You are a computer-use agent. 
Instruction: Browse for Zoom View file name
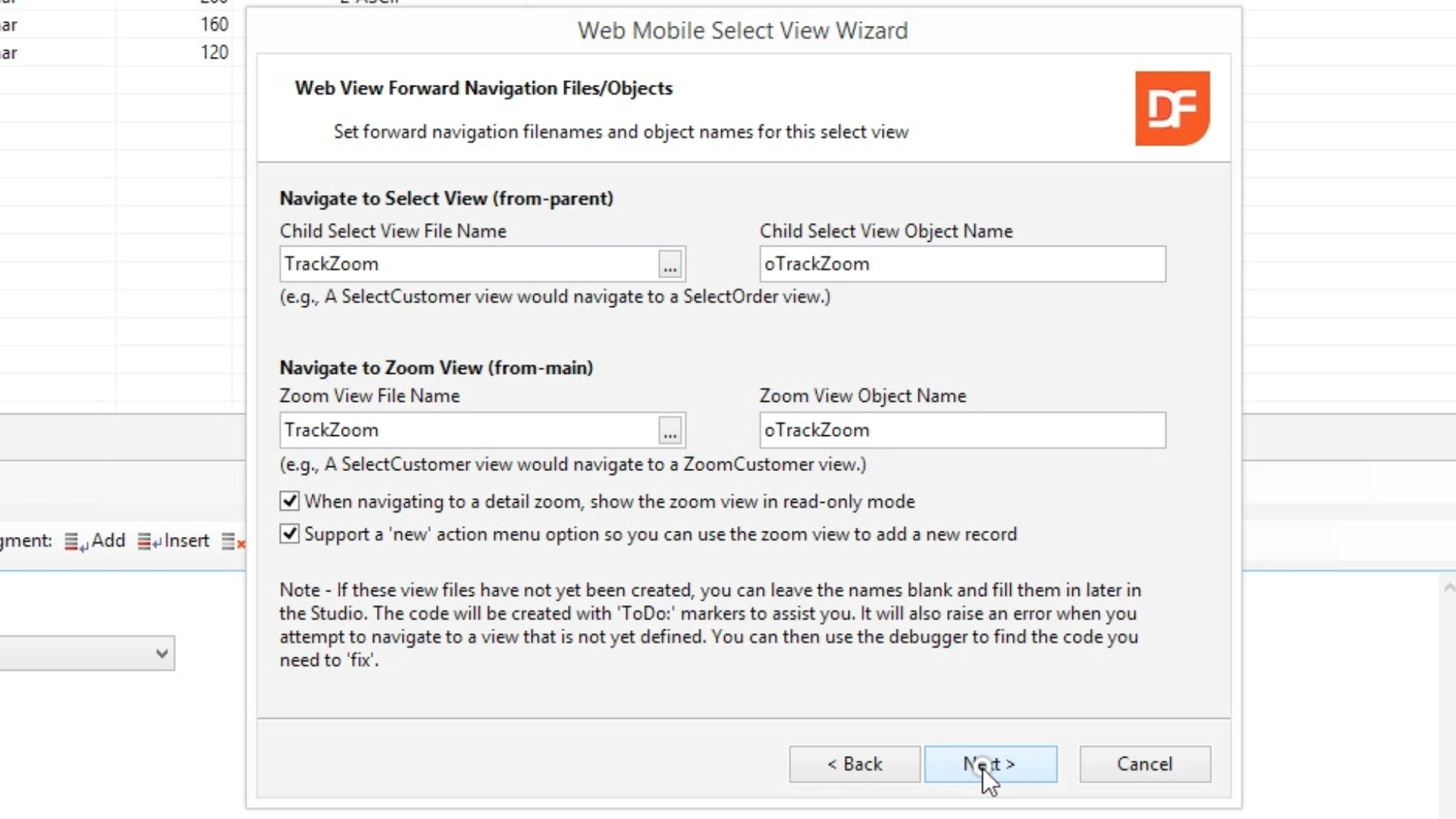pos(670,431)
